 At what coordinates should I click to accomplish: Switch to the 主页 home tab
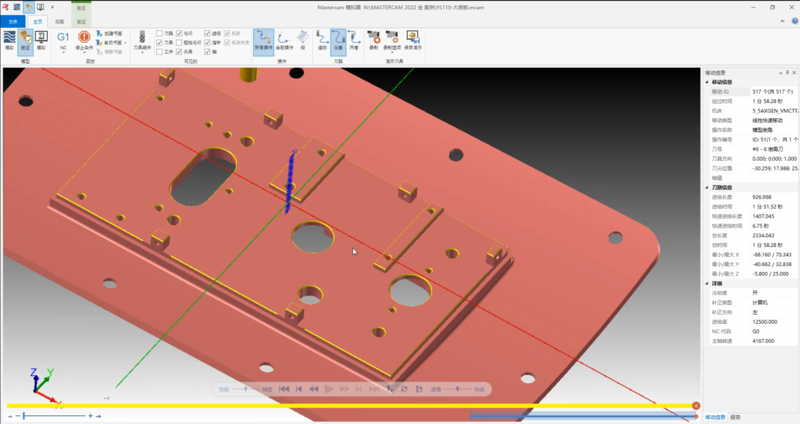[37, 21]
